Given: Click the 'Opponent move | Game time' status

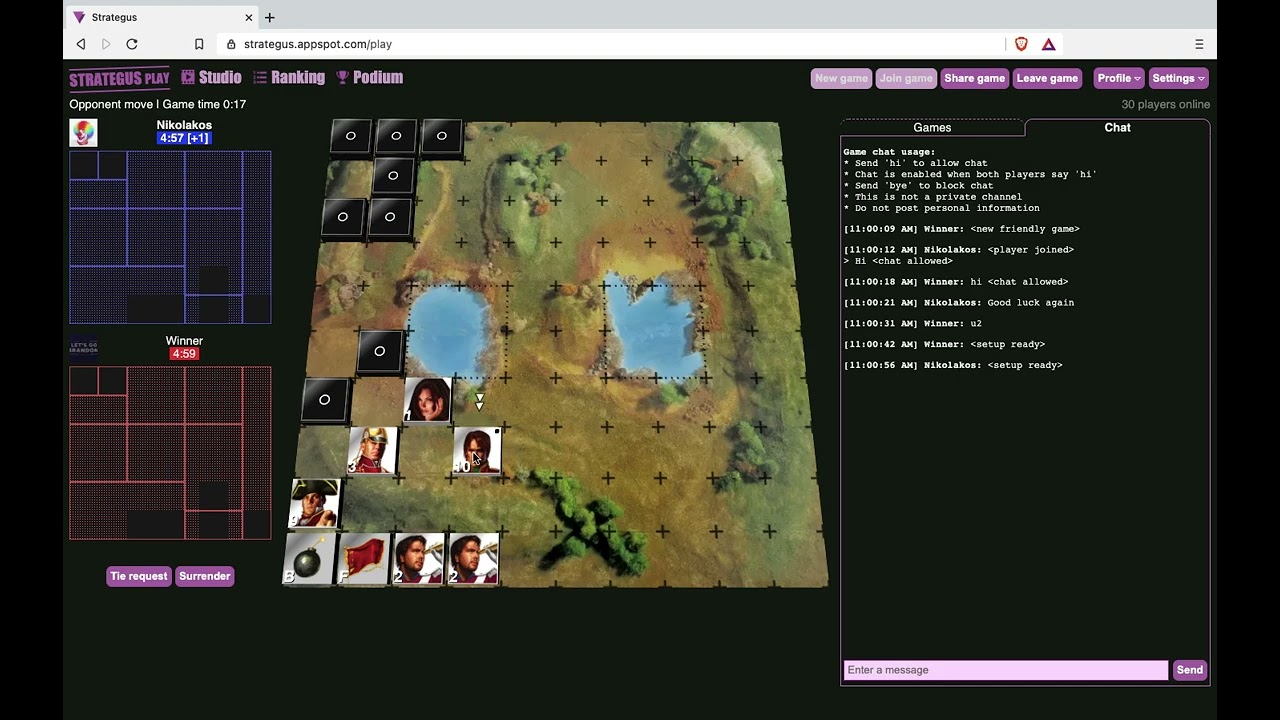Looking at the screenshot, I should coord(157,104).
